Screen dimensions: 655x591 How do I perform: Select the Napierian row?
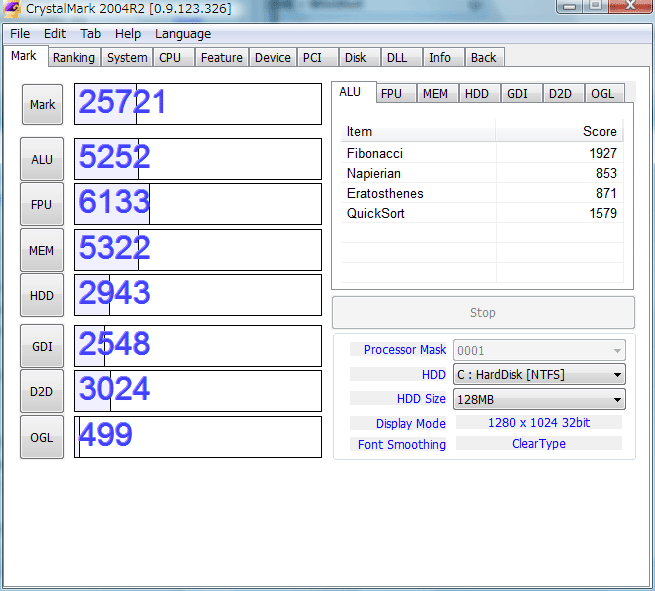(x=482, y=173)
